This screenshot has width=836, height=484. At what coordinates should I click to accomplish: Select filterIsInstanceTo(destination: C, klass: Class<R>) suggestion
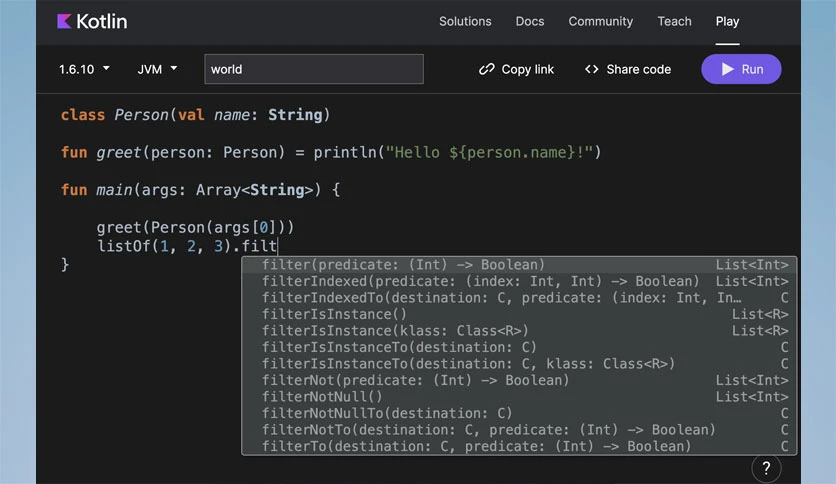tap(519, 364)
